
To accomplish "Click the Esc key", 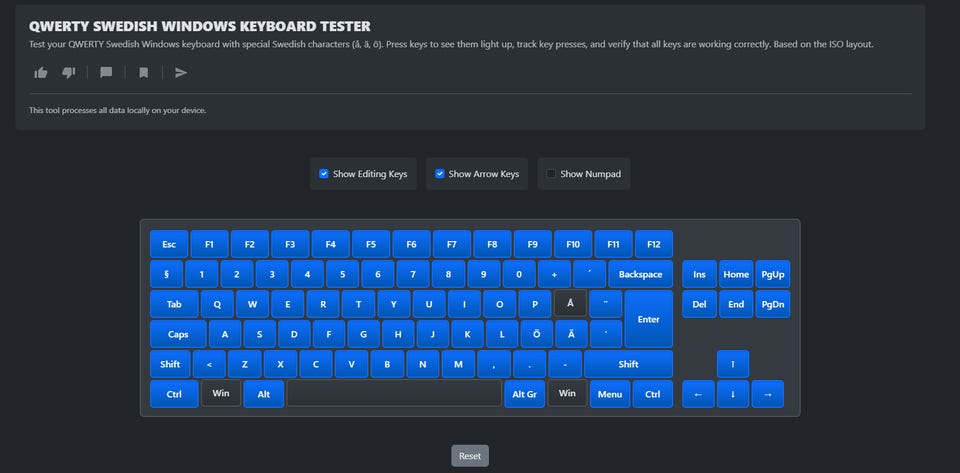I will click(169, 244).
